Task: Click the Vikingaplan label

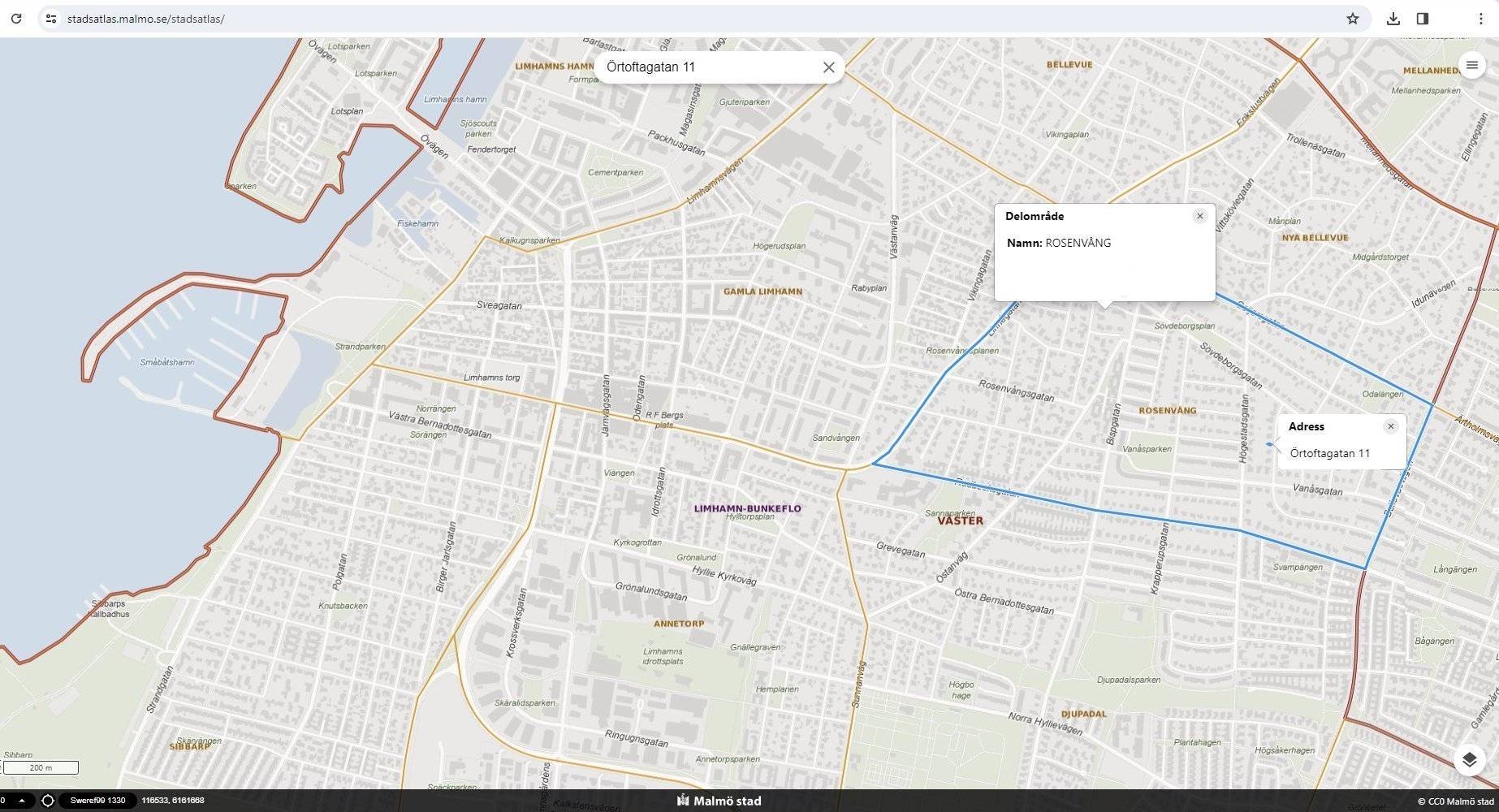Action: coord(1067,135)
